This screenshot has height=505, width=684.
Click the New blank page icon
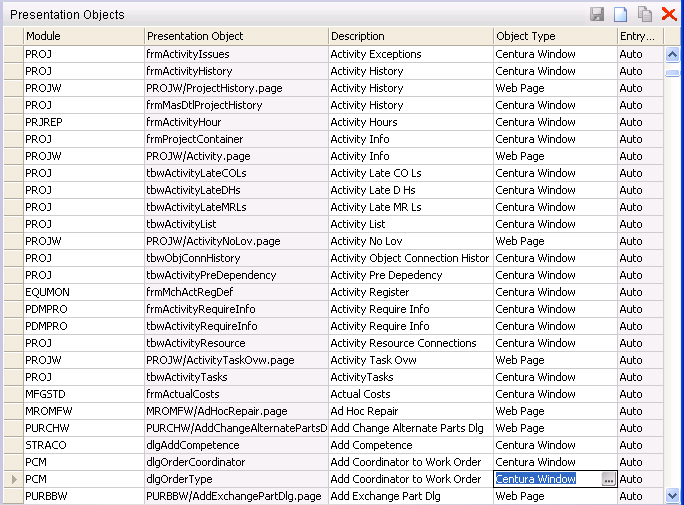[621, 14]
